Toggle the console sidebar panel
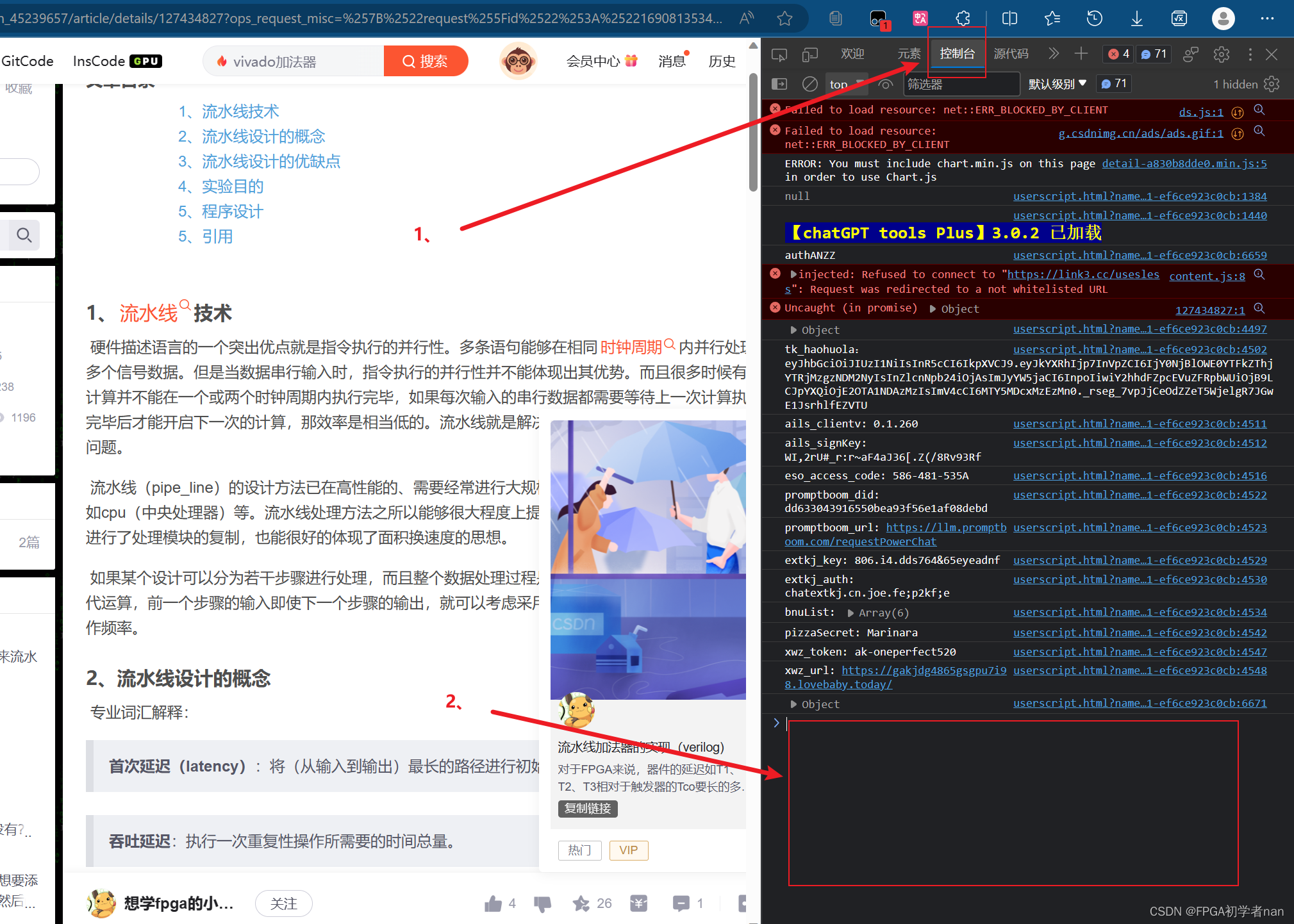 (779, 84)
